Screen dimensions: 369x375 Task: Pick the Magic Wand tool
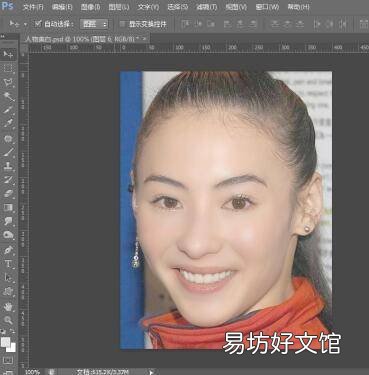8,97
